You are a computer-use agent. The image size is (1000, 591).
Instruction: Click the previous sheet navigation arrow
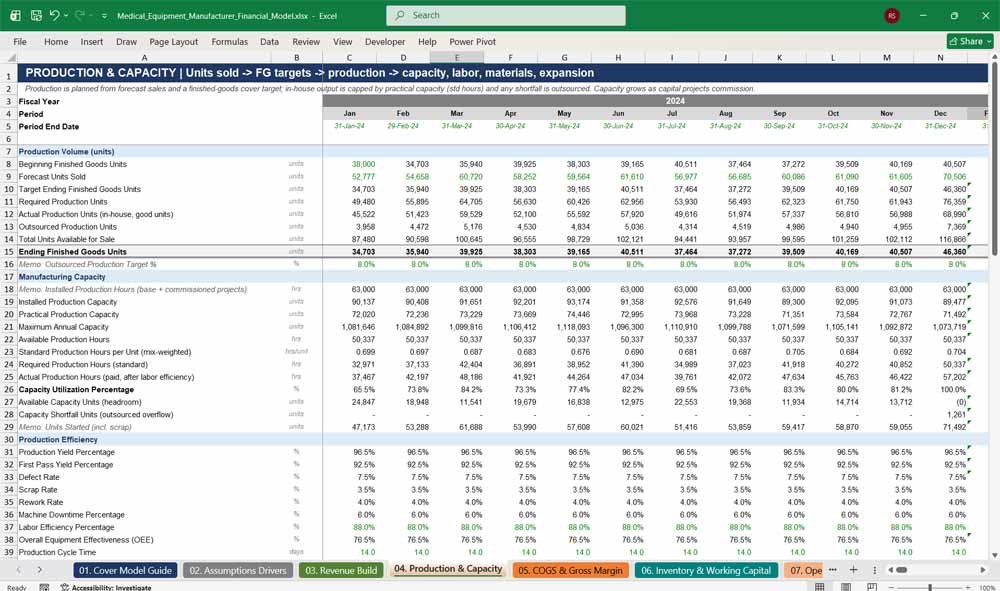18,570
